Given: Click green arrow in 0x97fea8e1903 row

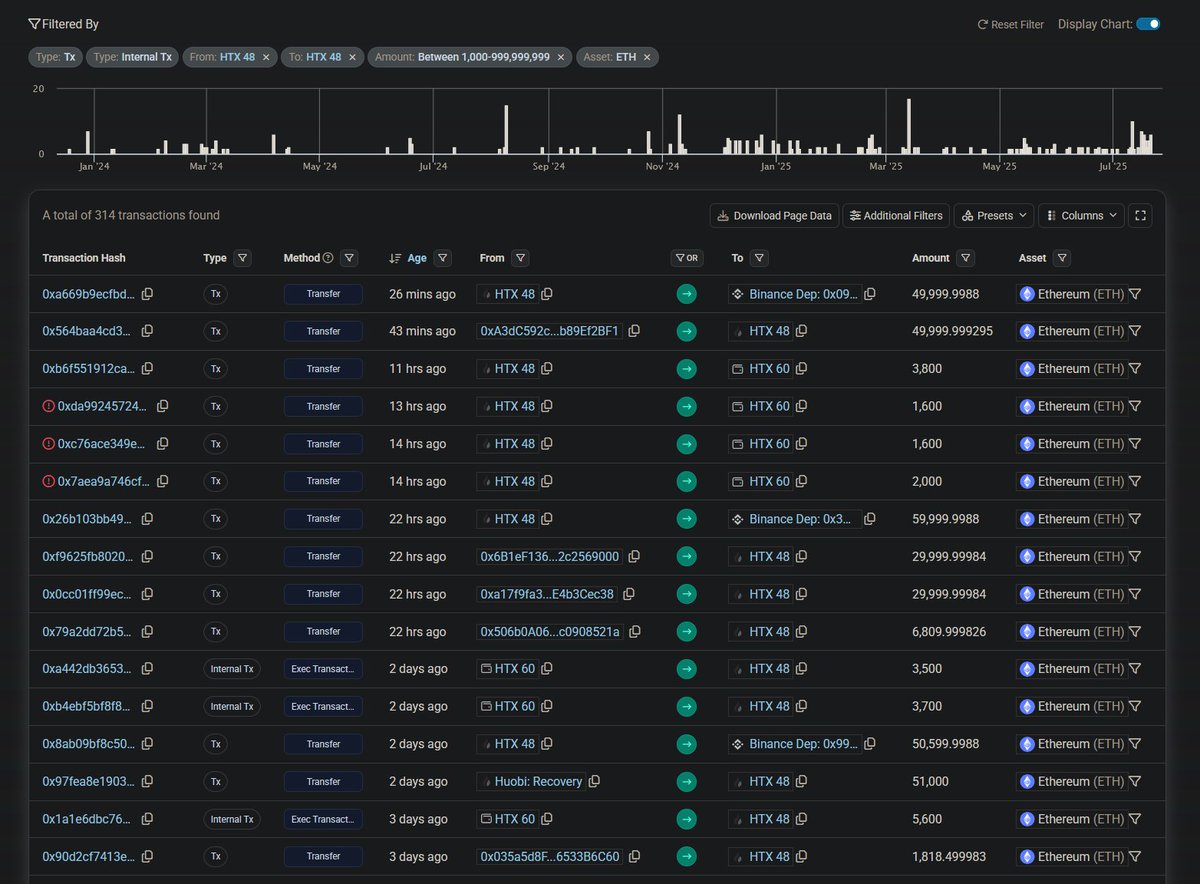Looking at the screenshot, I should tap(686, 781).
